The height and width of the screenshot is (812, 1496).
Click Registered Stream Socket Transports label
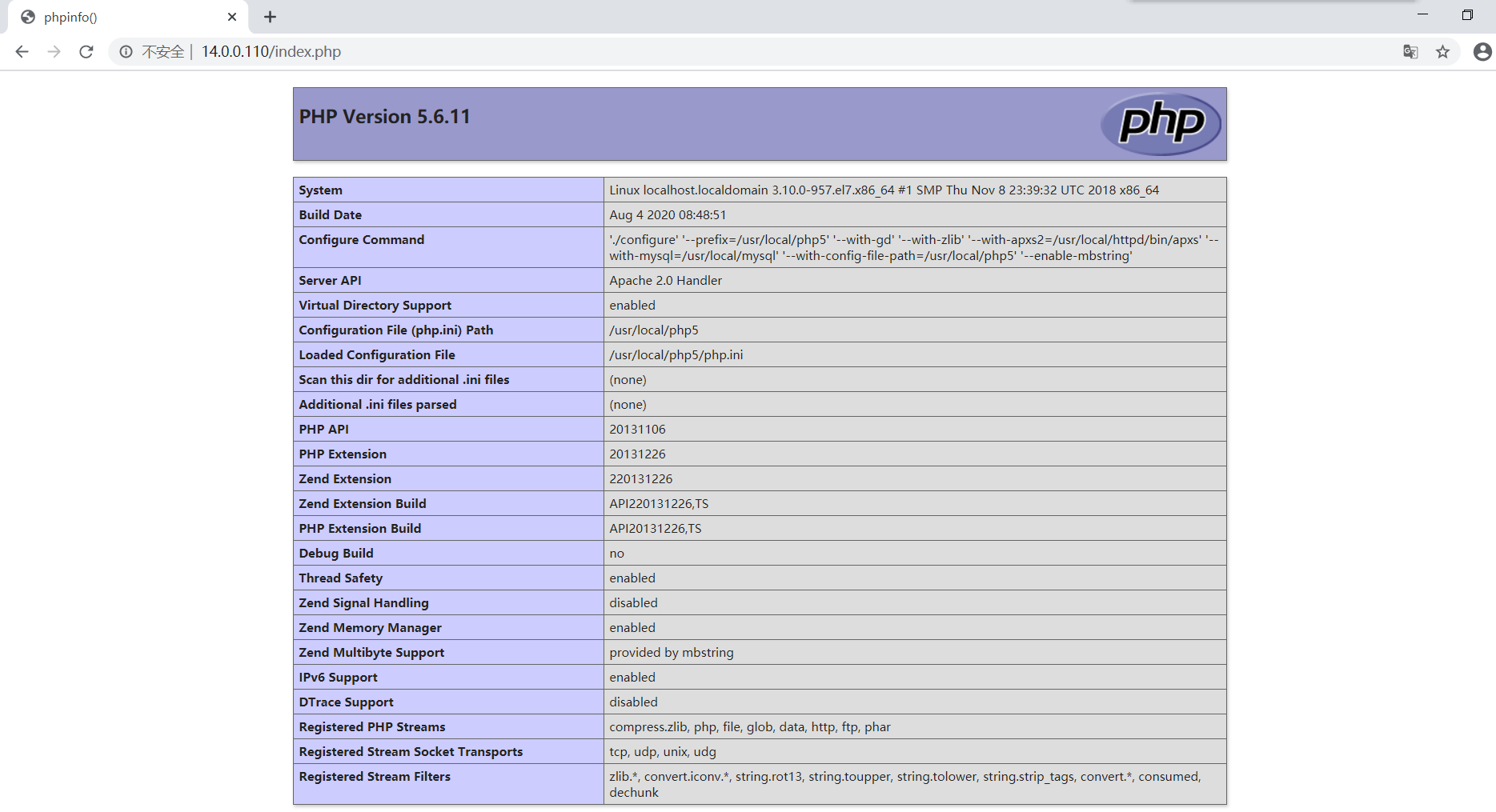click(411, 752)
